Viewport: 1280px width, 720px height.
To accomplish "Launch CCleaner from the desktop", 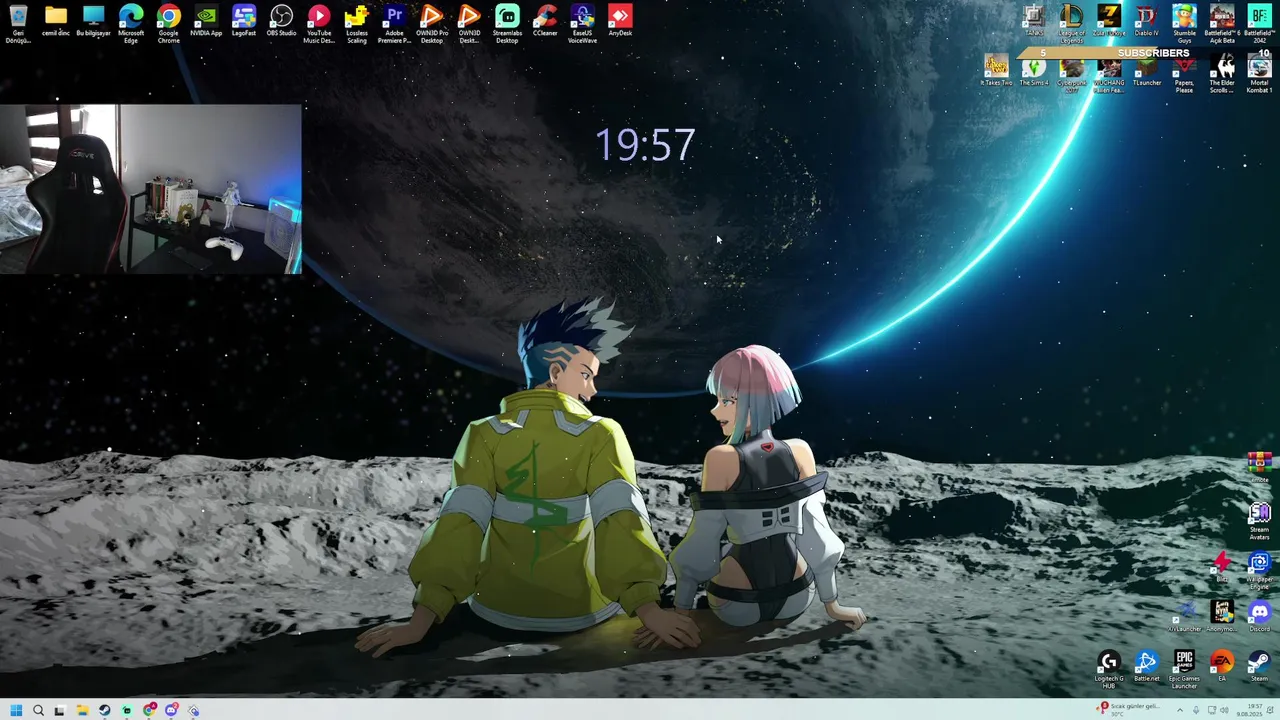I will tap(545, 21).
